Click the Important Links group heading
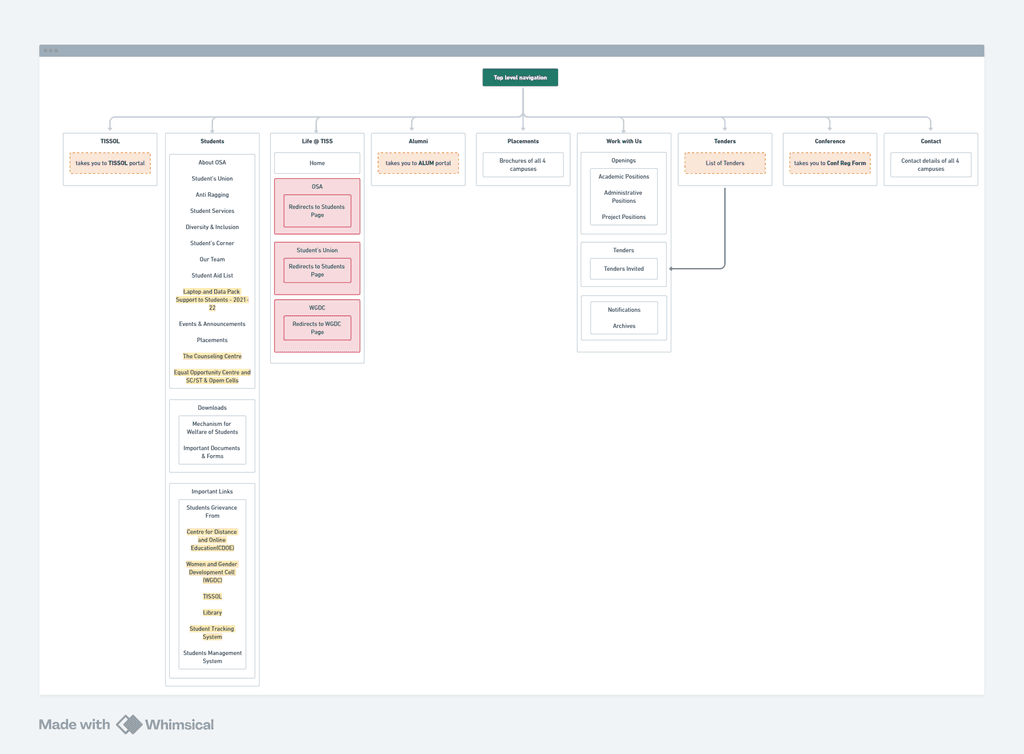 212,492
